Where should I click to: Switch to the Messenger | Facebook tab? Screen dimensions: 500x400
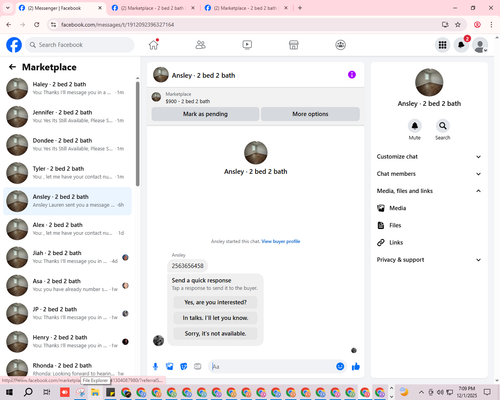point(60,8)
